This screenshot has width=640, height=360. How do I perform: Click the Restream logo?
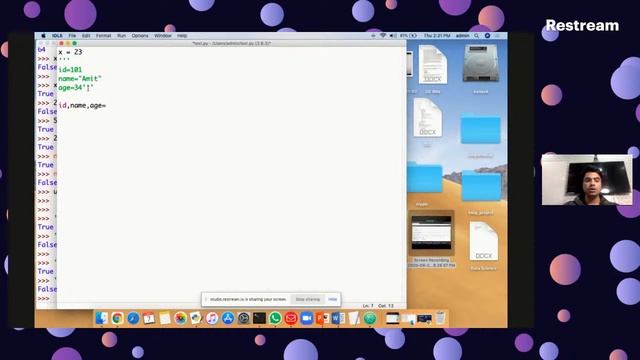(582, 25)
